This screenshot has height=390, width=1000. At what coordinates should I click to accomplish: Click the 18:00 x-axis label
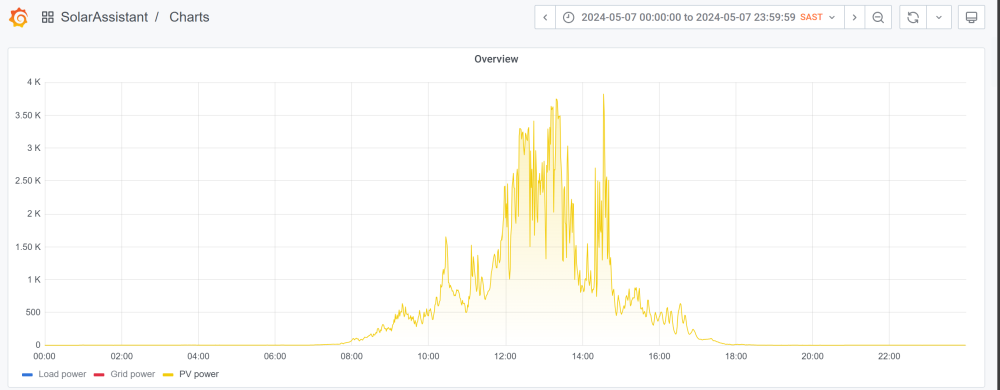(x=735, y=356)
